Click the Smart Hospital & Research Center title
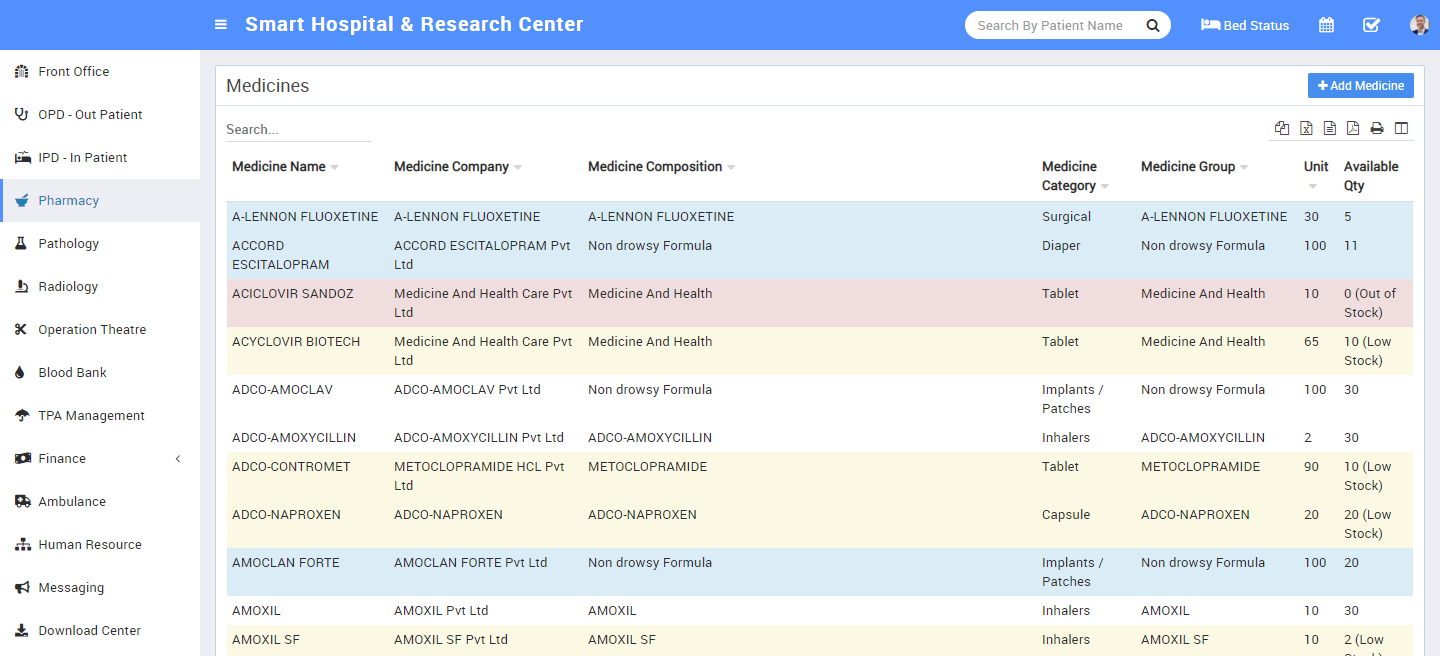 [414, 25]
